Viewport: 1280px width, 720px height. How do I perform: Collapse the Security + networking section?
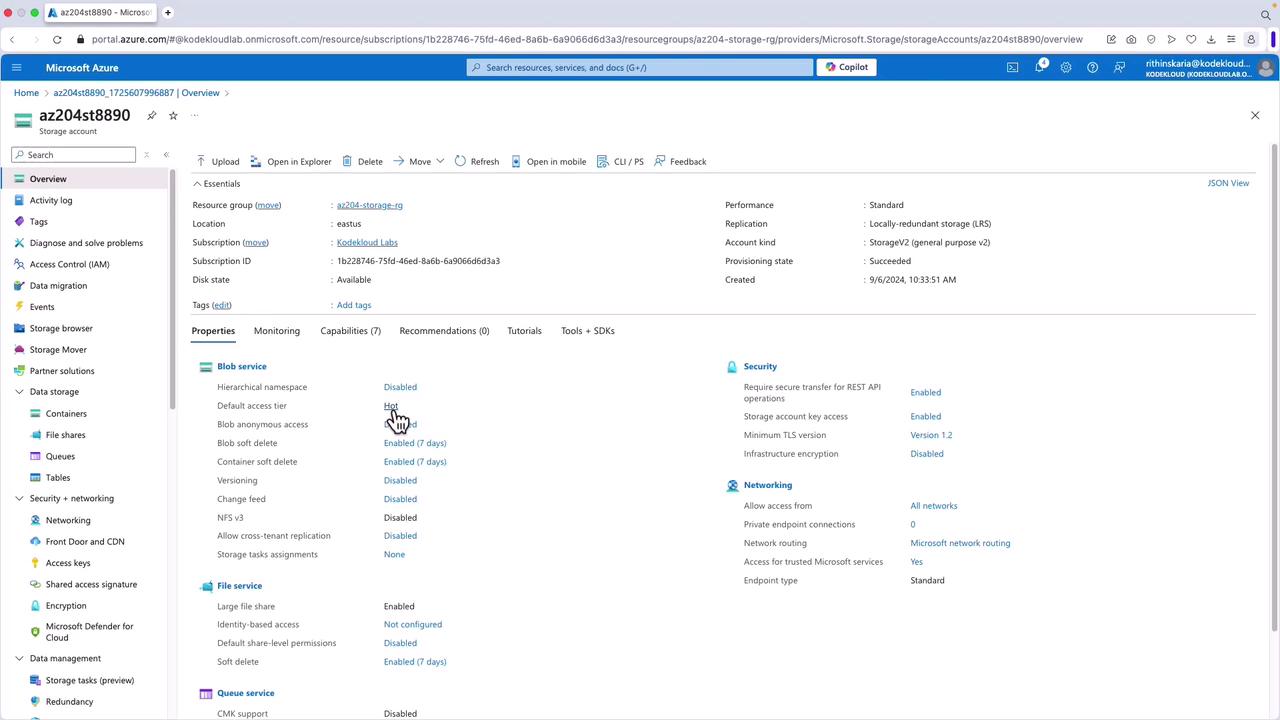(19, 498)
